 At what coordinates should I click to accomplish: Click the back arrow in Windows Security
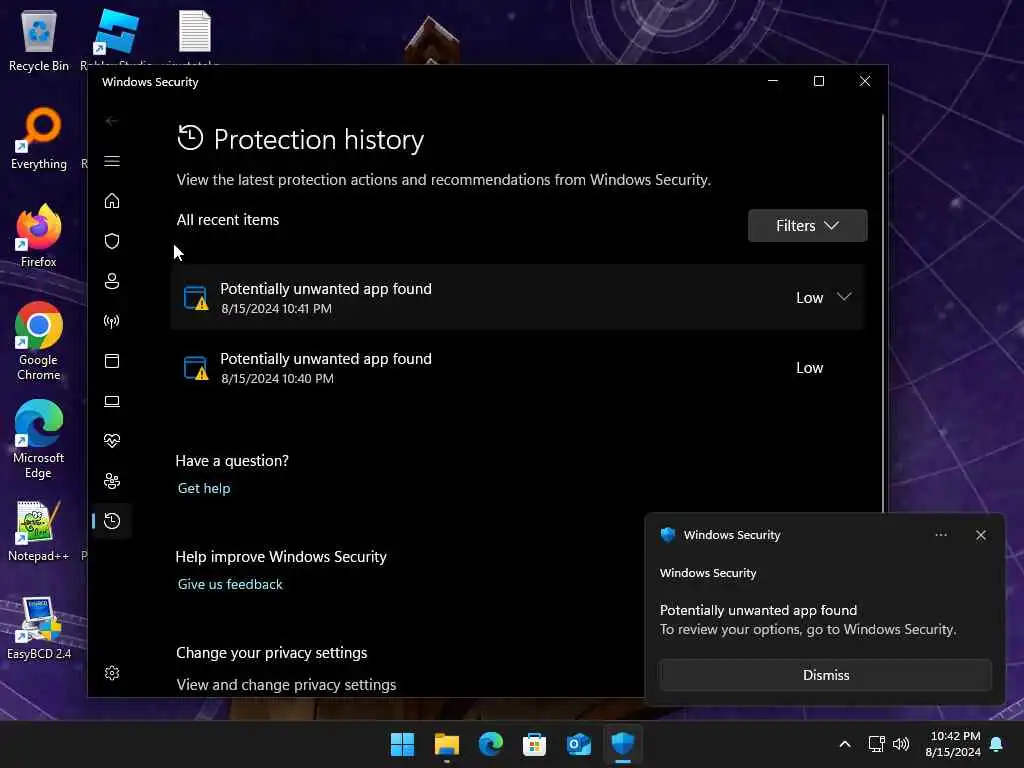tap(112, 121)
